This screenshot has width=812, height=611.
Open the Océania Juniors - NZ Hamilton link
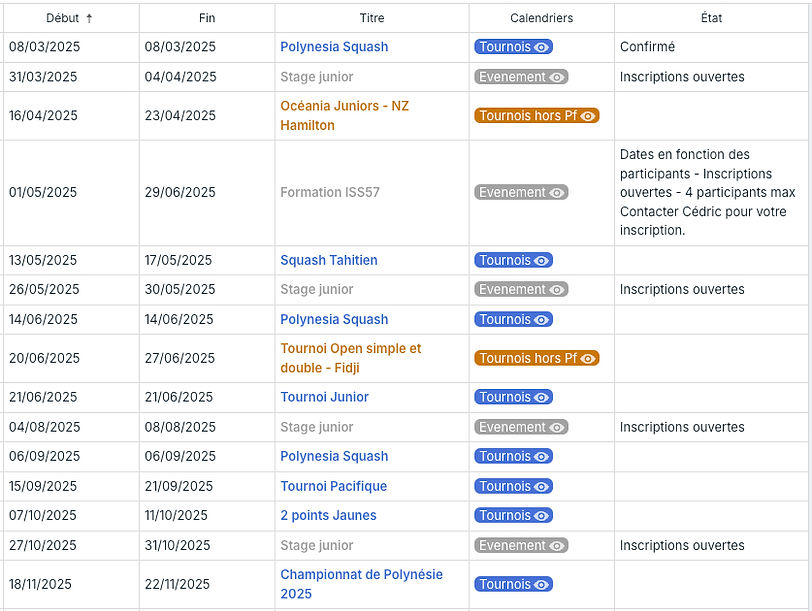344,115
